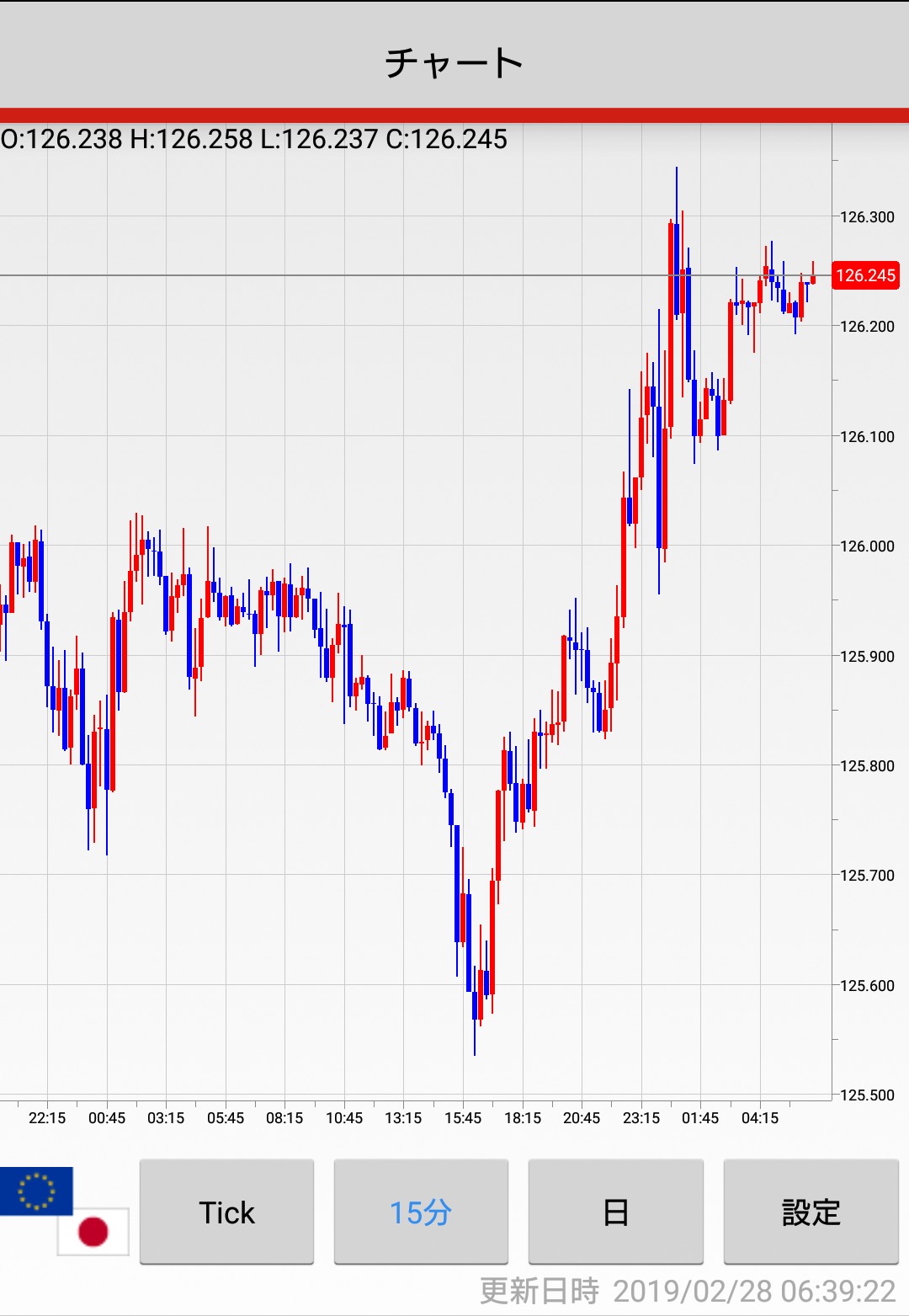The height and width of the screenshot is (1316, 909).
Task: Switch to the 日 daily timeframe
Action: [x=615, y=1212]
